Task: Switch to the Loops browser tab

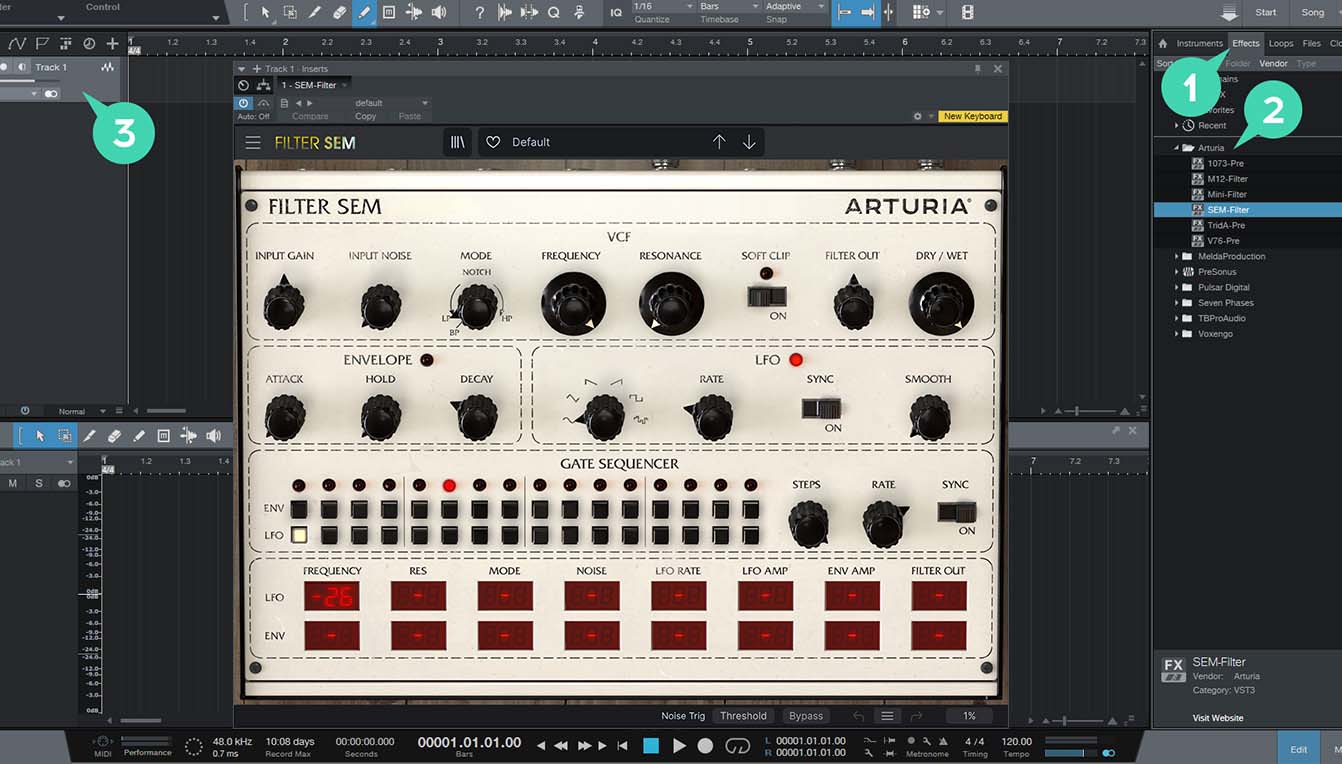Action: pyautogui.click(x=1281, y=43)
